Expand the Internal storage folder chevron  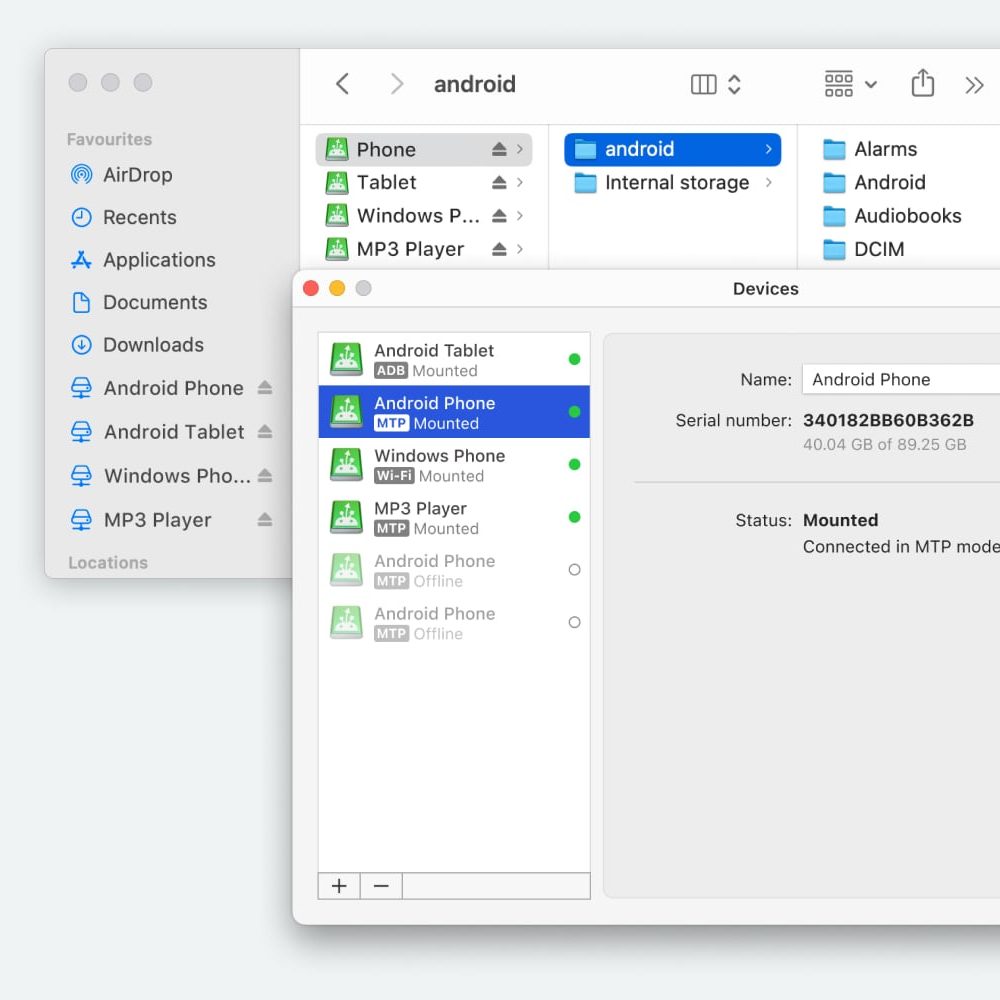pos(768,183)
